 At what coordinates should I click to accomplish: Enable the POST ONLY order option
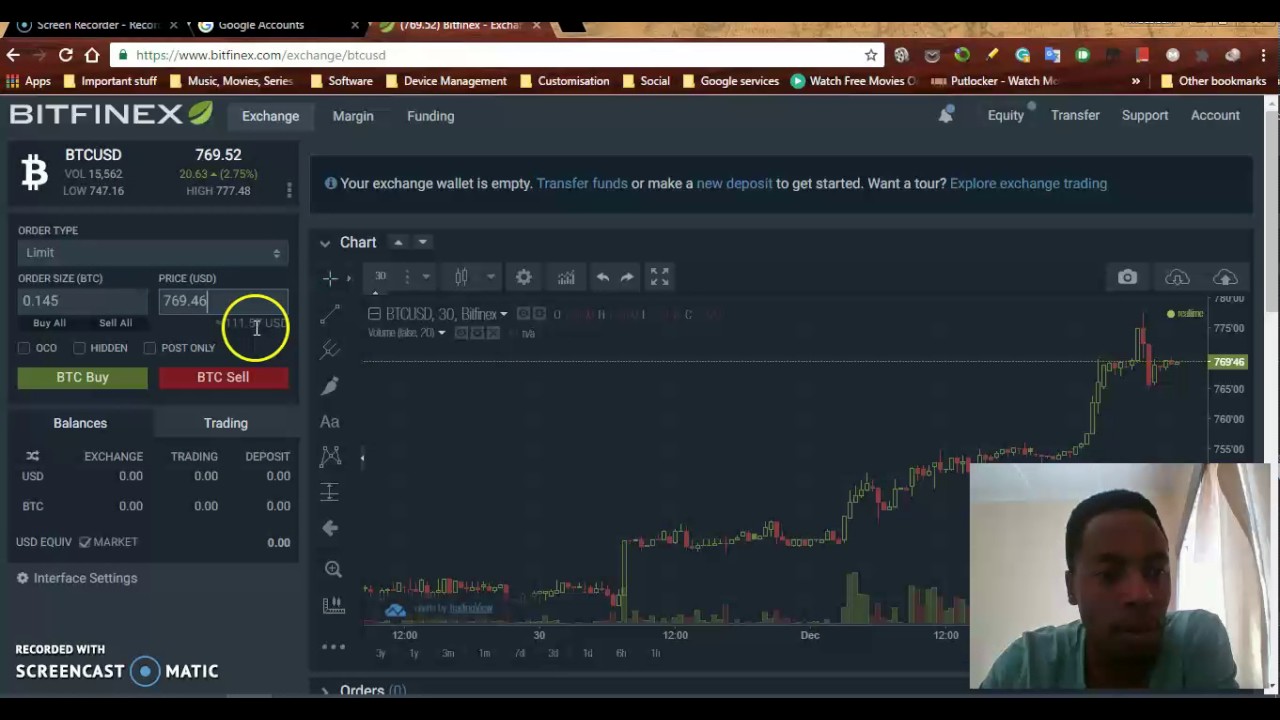coord(150,348)
